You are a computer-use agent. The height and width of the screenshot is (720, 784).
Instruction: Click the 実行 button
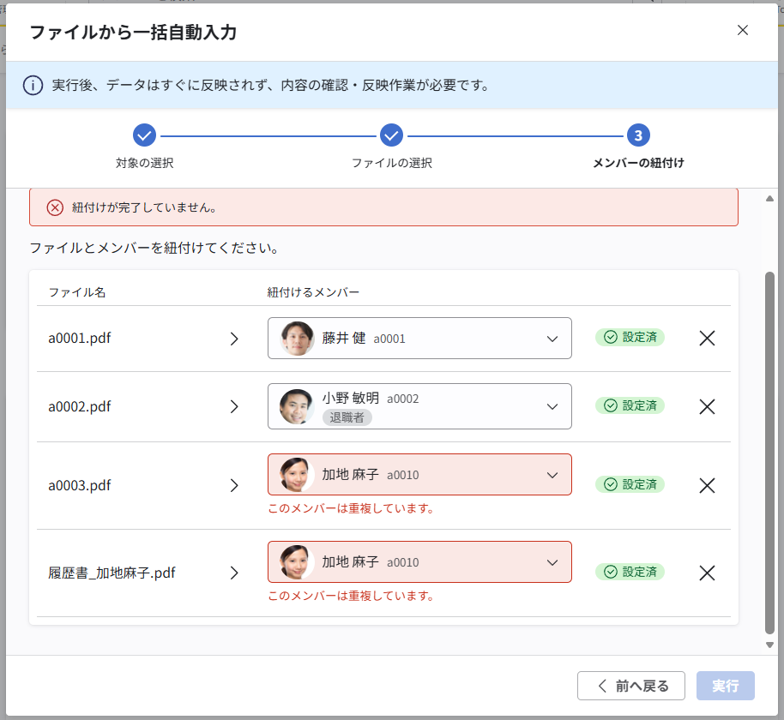726,686
